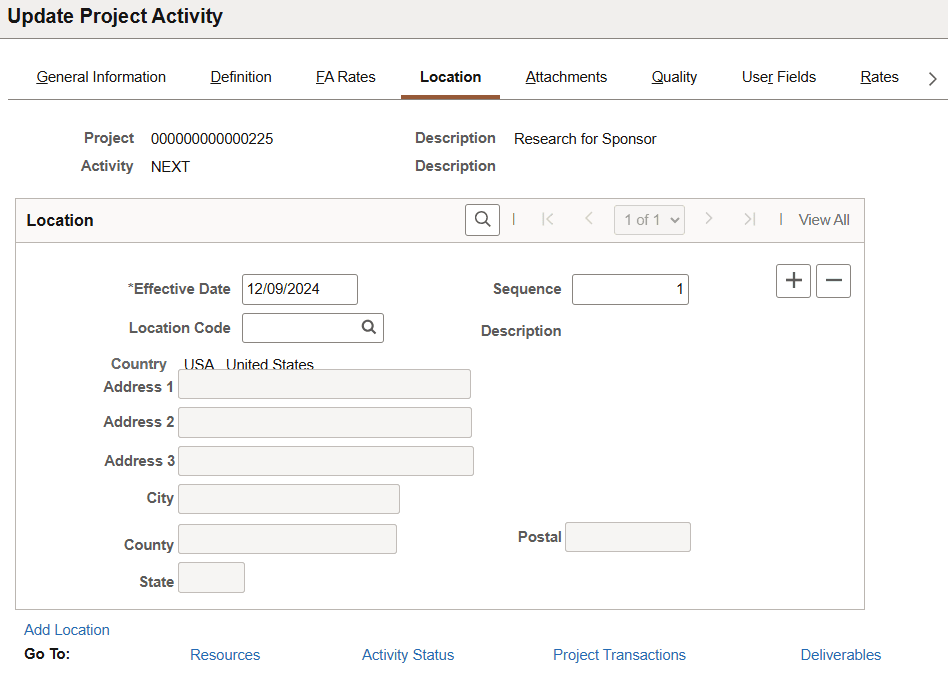This screenshot has height=678, width=948.
Task: Reveal hidden tabs with the right chevron
Action: [932, 77]
